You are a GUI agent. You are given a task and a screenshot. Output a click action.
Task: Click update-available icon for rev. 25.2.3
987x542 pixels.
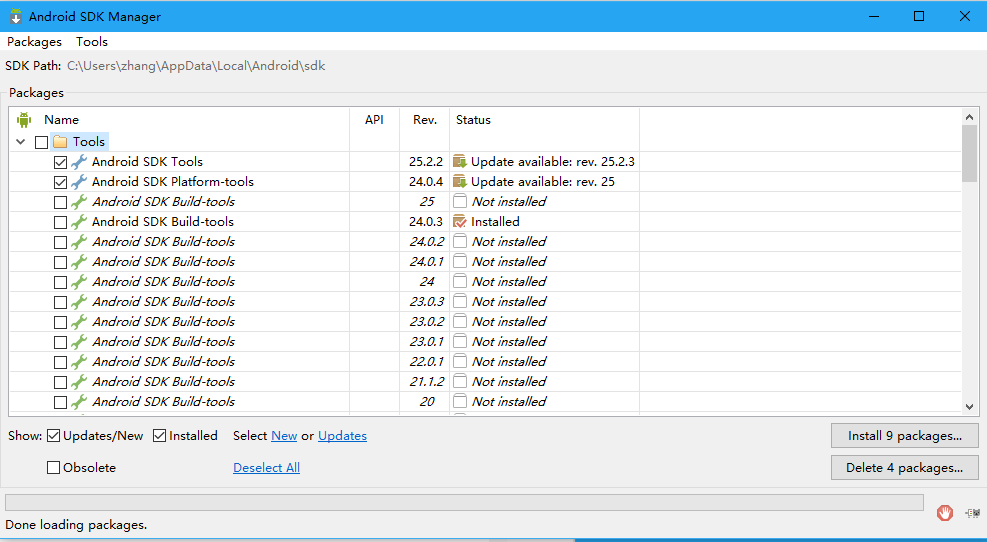(x=460, y=162)
